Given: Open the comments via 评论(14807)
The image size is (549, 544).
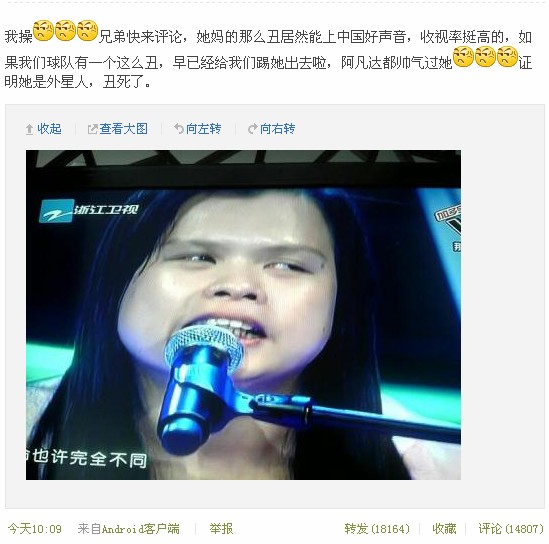Looking at the screenshot, I should pyautogui.click(x=511, y=529).
